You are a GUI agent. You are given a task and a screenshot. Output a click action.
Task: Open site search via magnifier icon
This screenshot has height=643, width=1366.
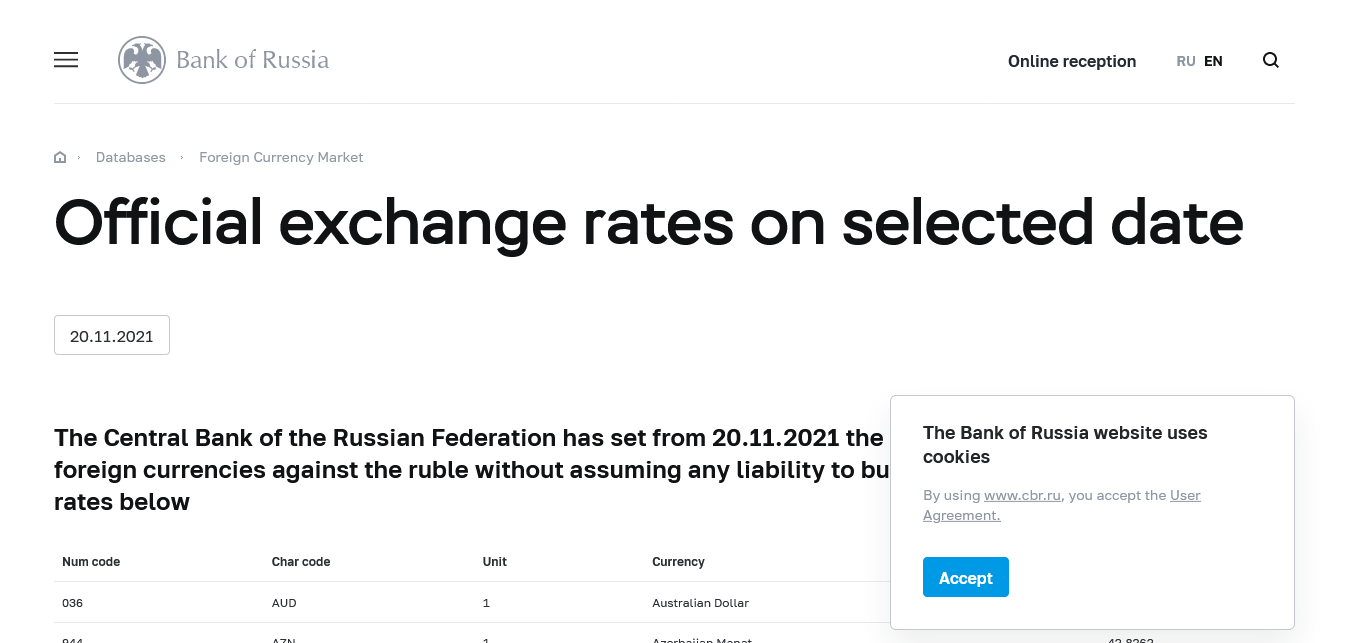coord(1271,60)
